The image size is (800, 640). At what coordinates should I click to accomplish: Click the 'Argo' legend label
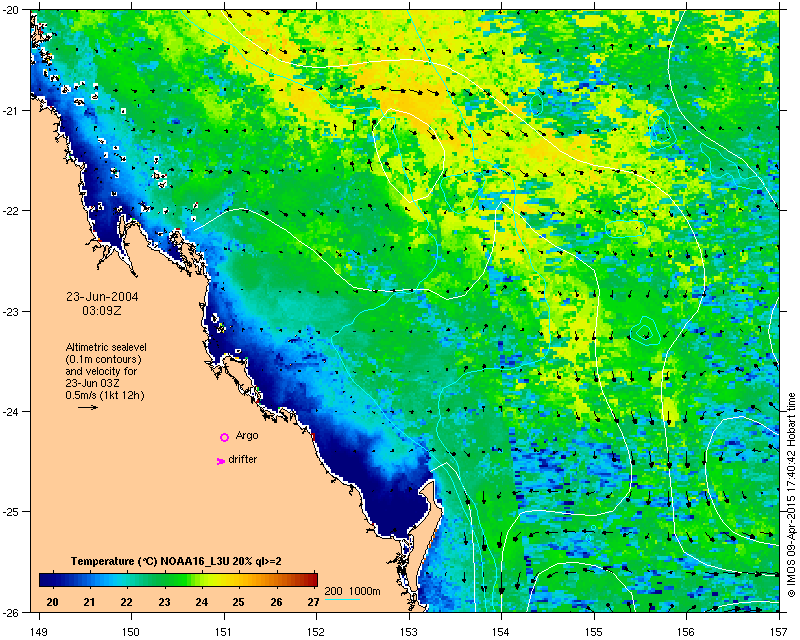tap(247, 436)
